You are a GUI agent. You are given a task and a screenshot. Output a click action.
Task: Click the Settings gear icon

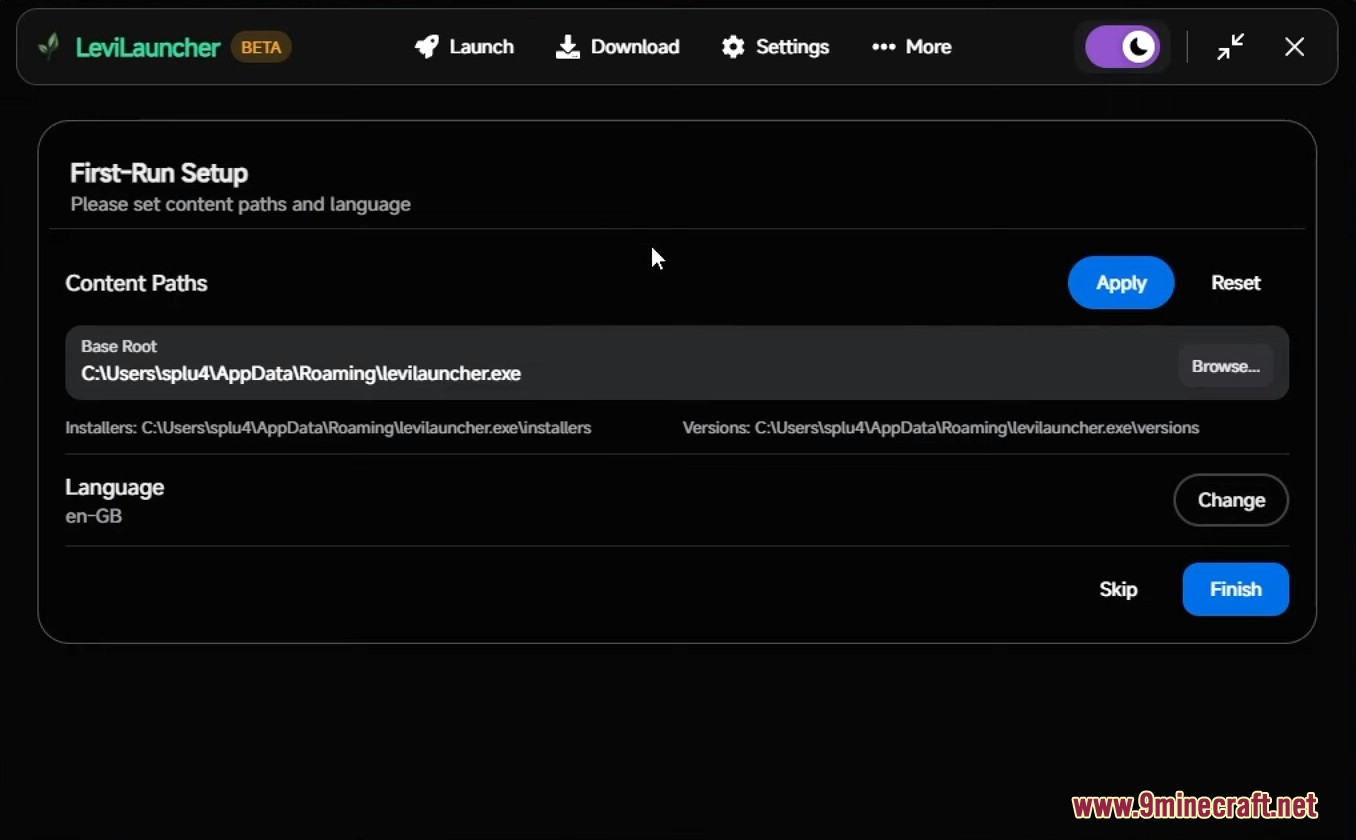(733, 47)
